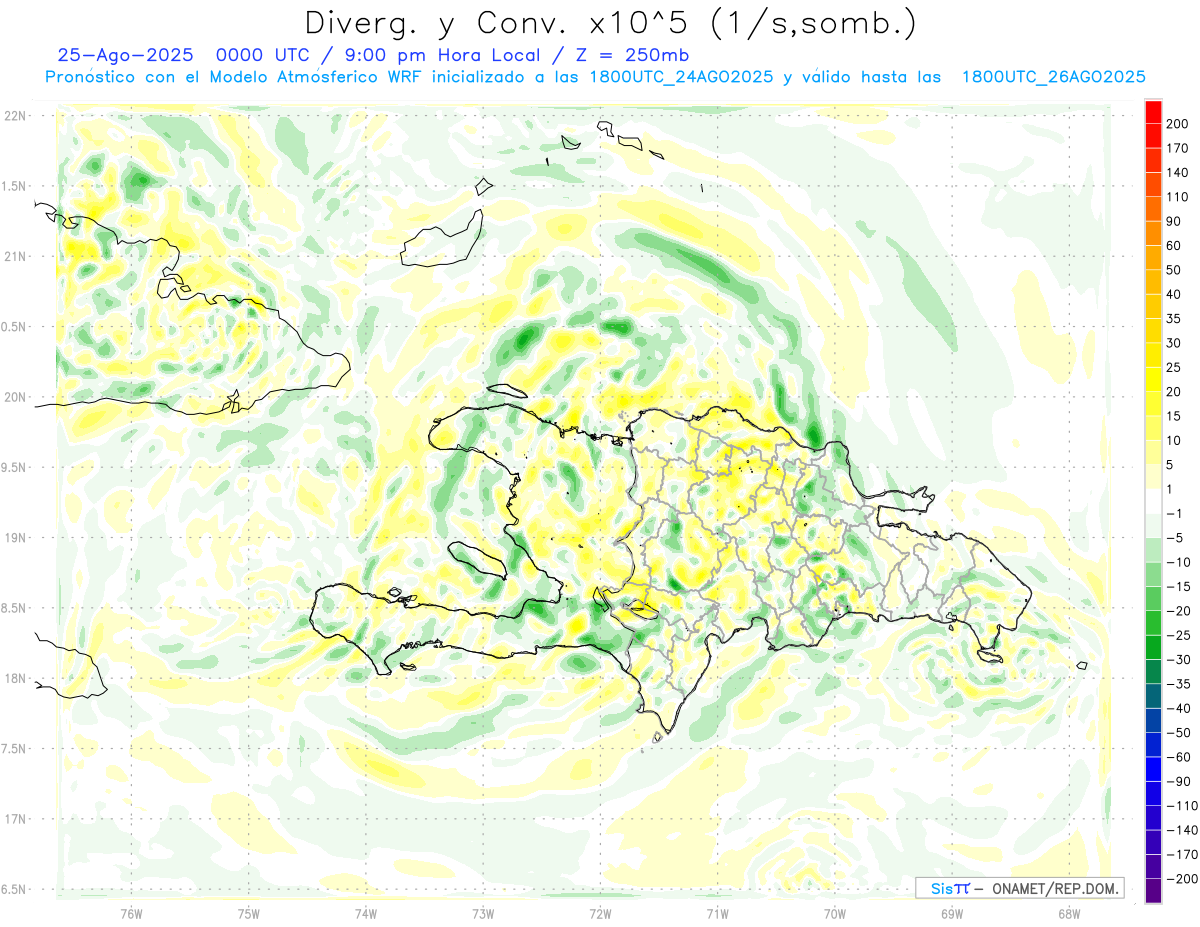Click colorbar label '35' (positive)
Viewport: 1200px width, 927px height.
coord(1175,319)
